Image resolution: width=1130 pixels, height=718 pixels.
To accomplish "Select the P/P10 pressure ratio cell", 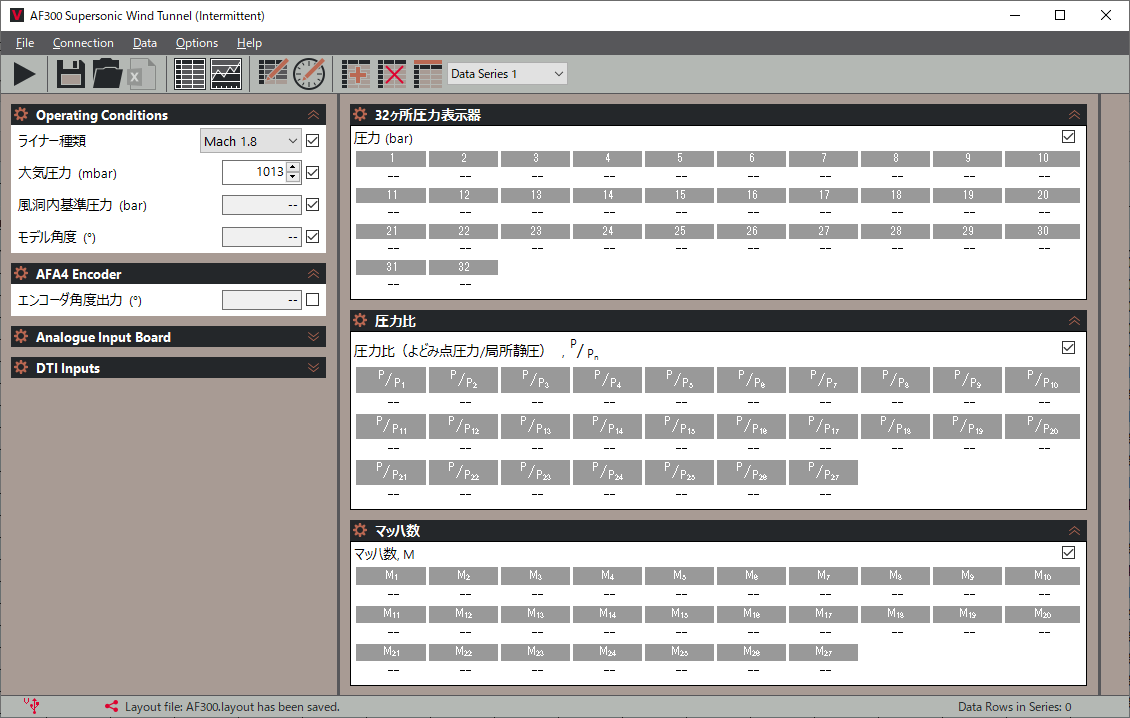I will pyautogui.click(x=1042, y=380).
